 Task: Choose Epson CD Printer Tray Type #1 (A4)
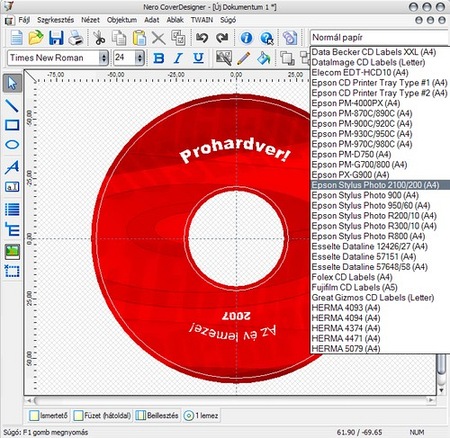pyautogui.click(x=380, y=83)
